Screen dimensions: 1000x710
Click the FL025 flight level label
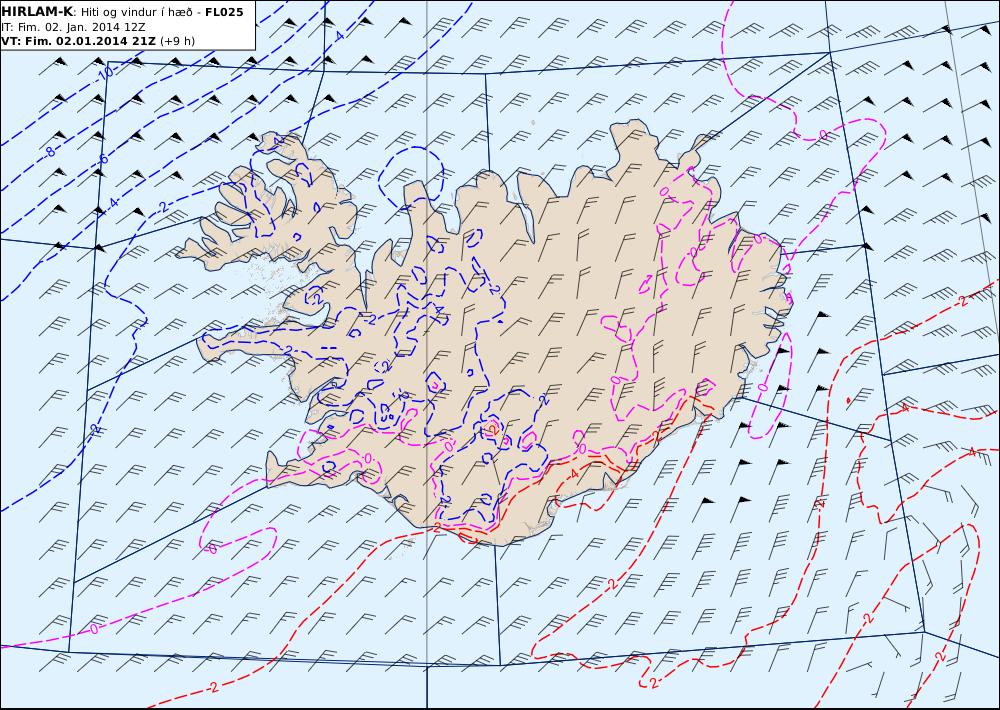(x=224, y=12)
